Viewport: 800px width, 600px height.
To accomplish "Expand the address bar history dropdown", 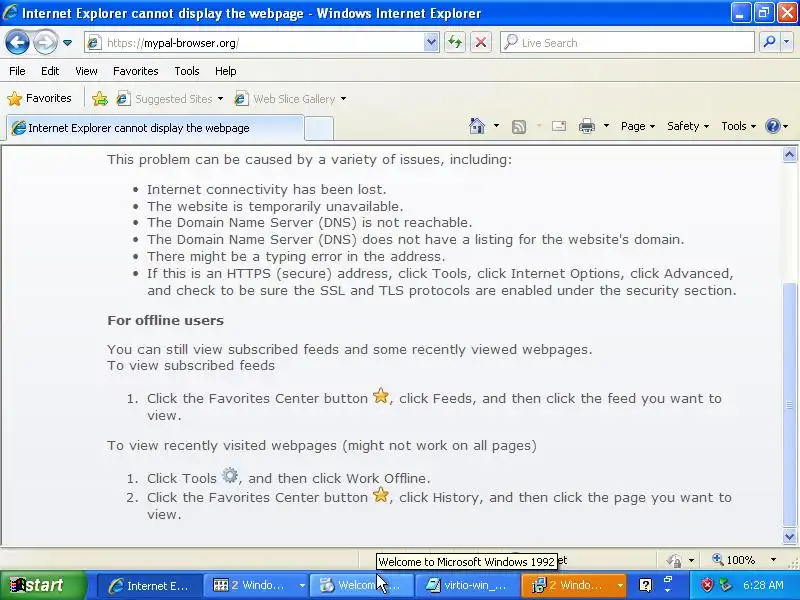I will (431, 43).
